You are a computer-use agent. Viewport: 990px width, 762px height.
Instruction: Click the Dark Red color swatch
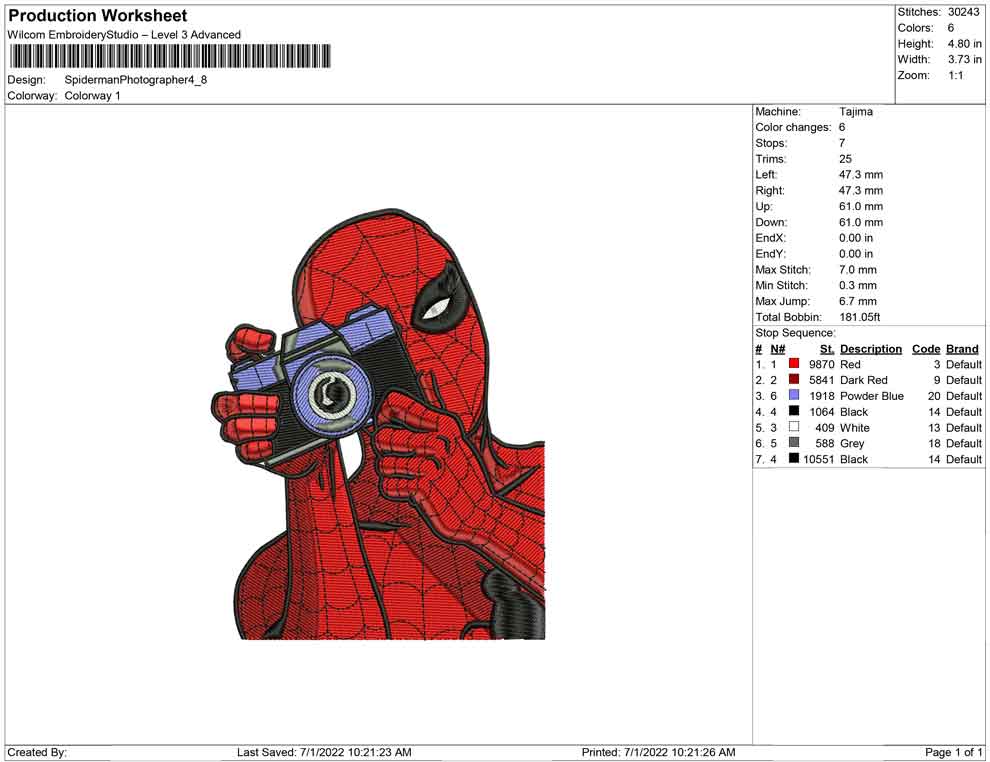coord(794,379)
